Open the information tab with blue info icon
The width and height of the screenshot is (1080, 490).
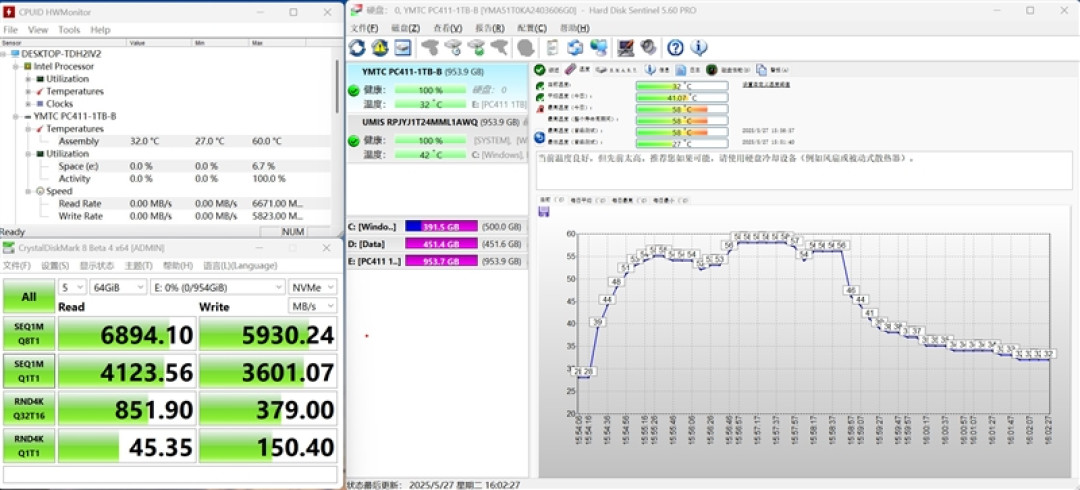pyautogui.click(x=657, y=70)
